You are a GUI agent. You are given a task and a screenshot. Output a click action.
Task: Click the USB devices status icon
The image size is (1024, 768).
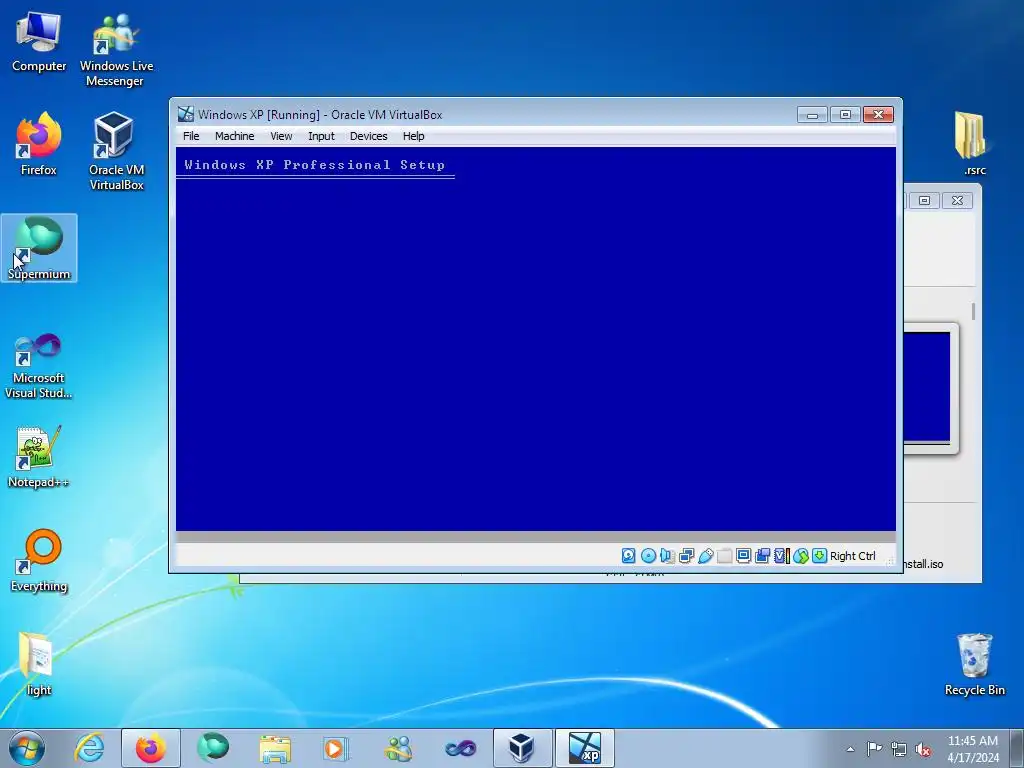pos(705,556)
